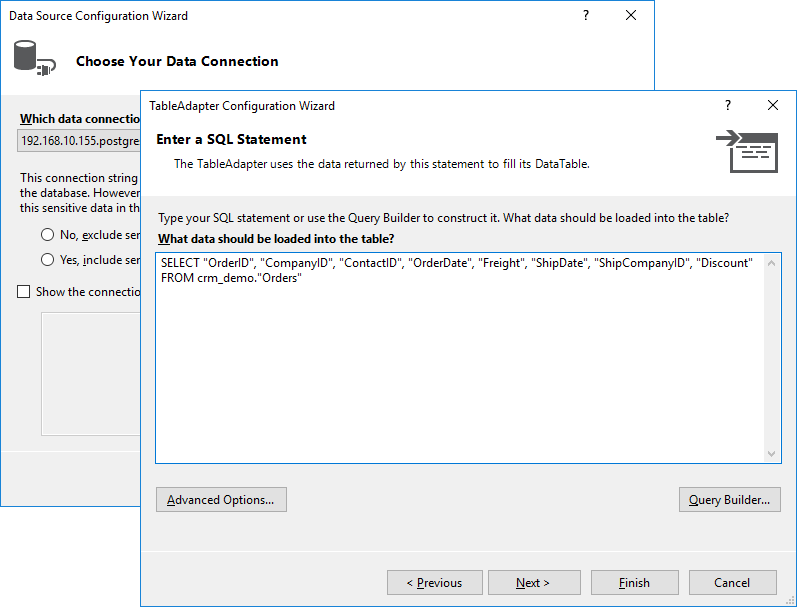Screen dimensions: 797x607
Task: Close the Data Source Configuration Wizard
Action: [x=631, y=15]
